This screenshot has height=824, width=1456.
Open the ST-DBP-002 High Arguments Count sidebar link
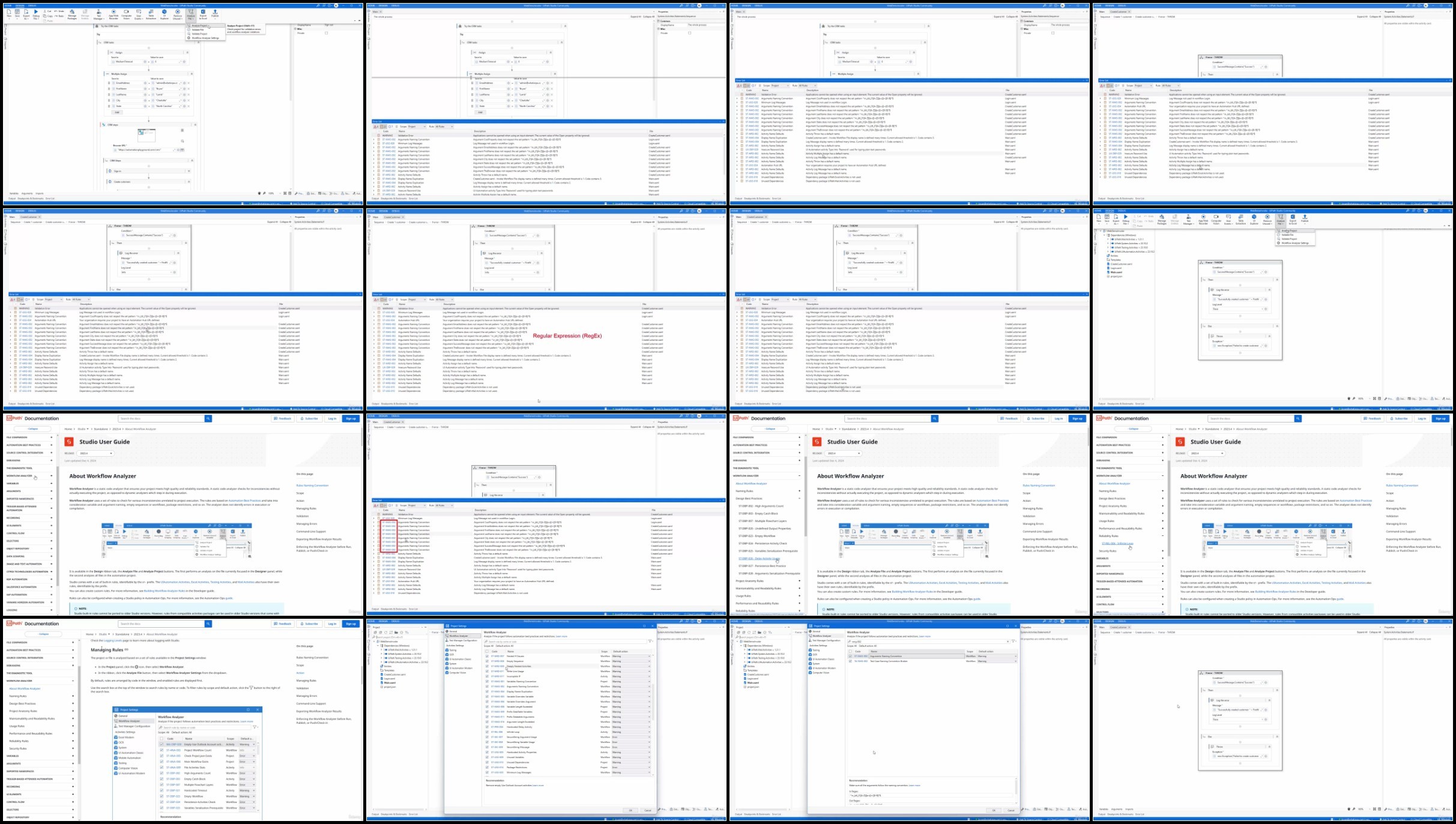pos(761,506)
